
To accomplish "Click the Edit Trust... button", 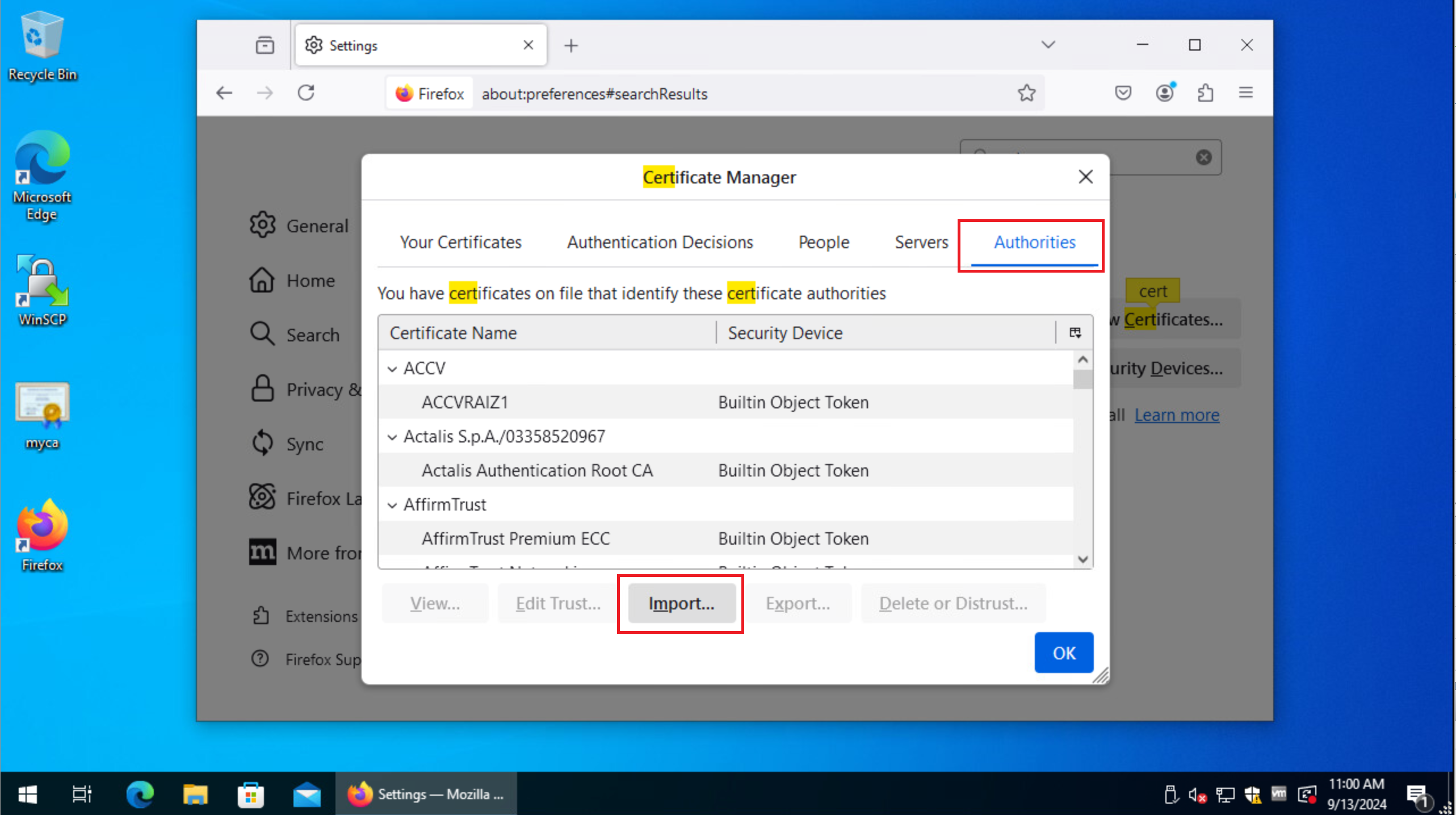I will point(557,603).
